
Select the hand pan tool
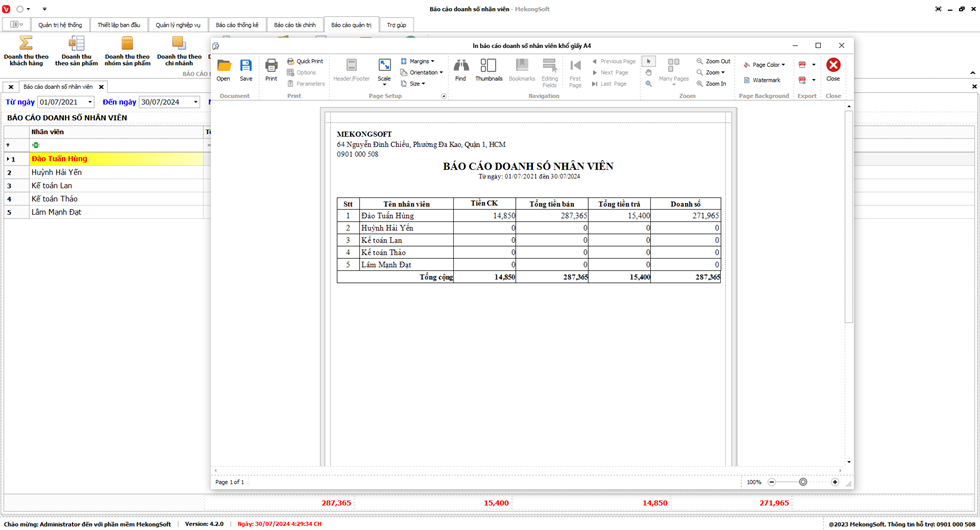[649, 72]
